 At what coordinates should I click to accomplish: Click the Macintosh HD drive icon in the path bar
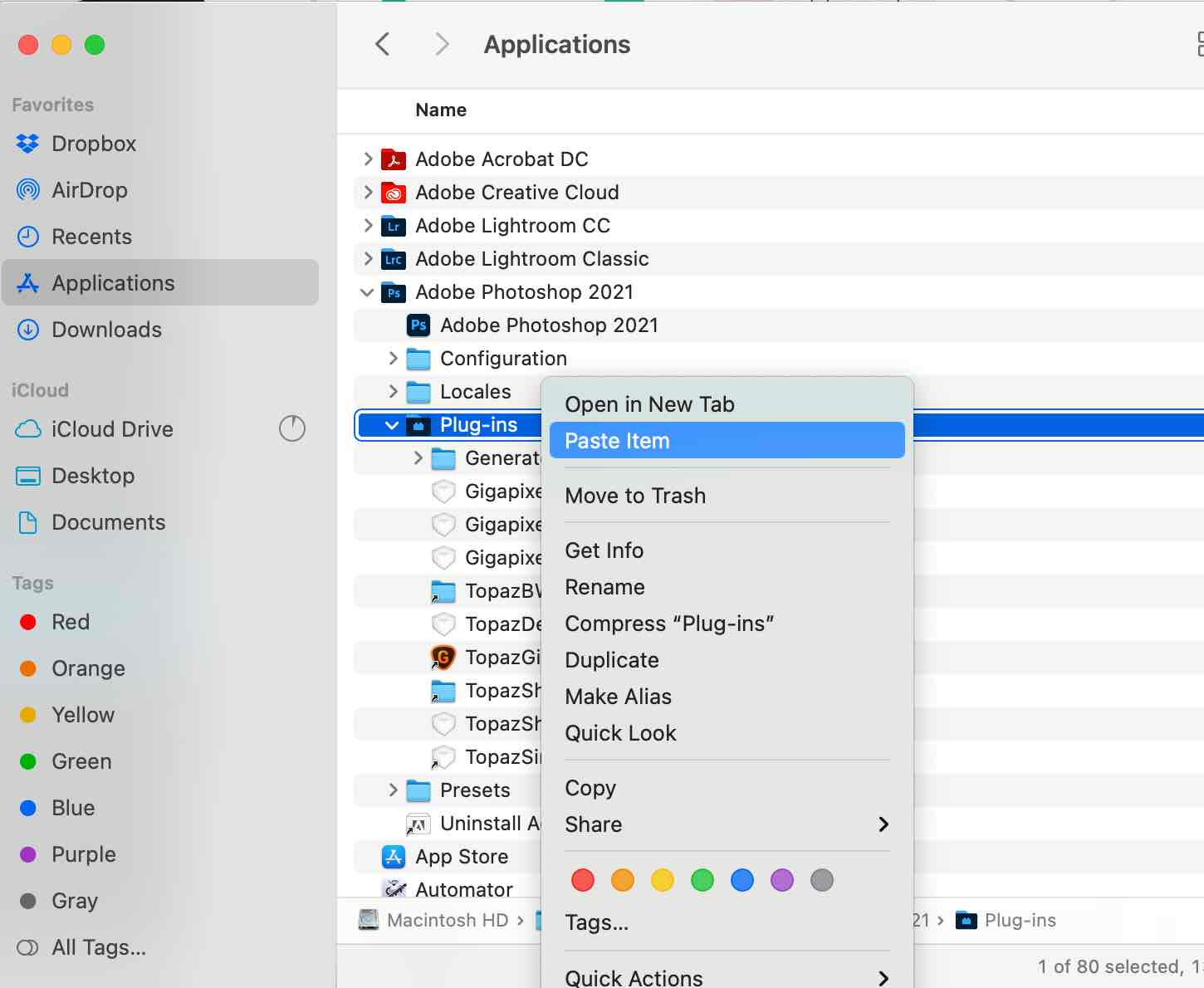369,920
